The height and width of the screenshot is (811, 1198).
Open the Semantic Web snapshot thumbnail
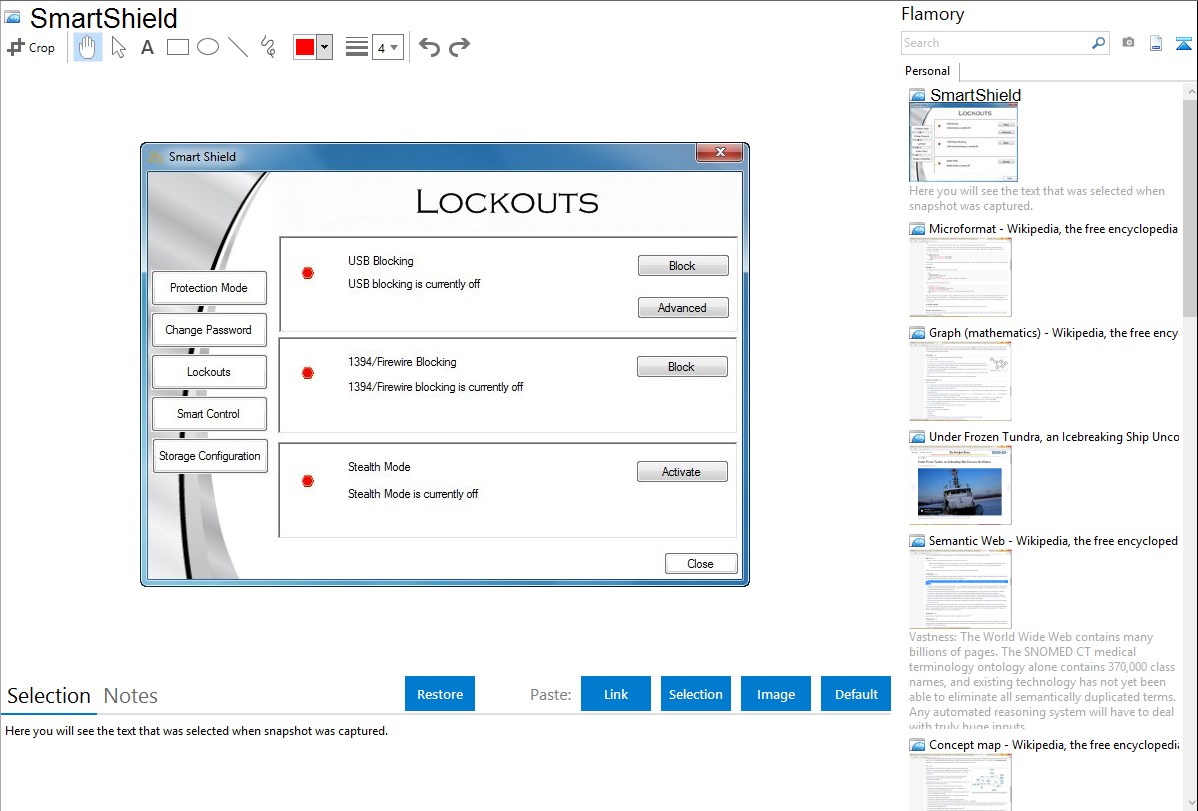960,589
